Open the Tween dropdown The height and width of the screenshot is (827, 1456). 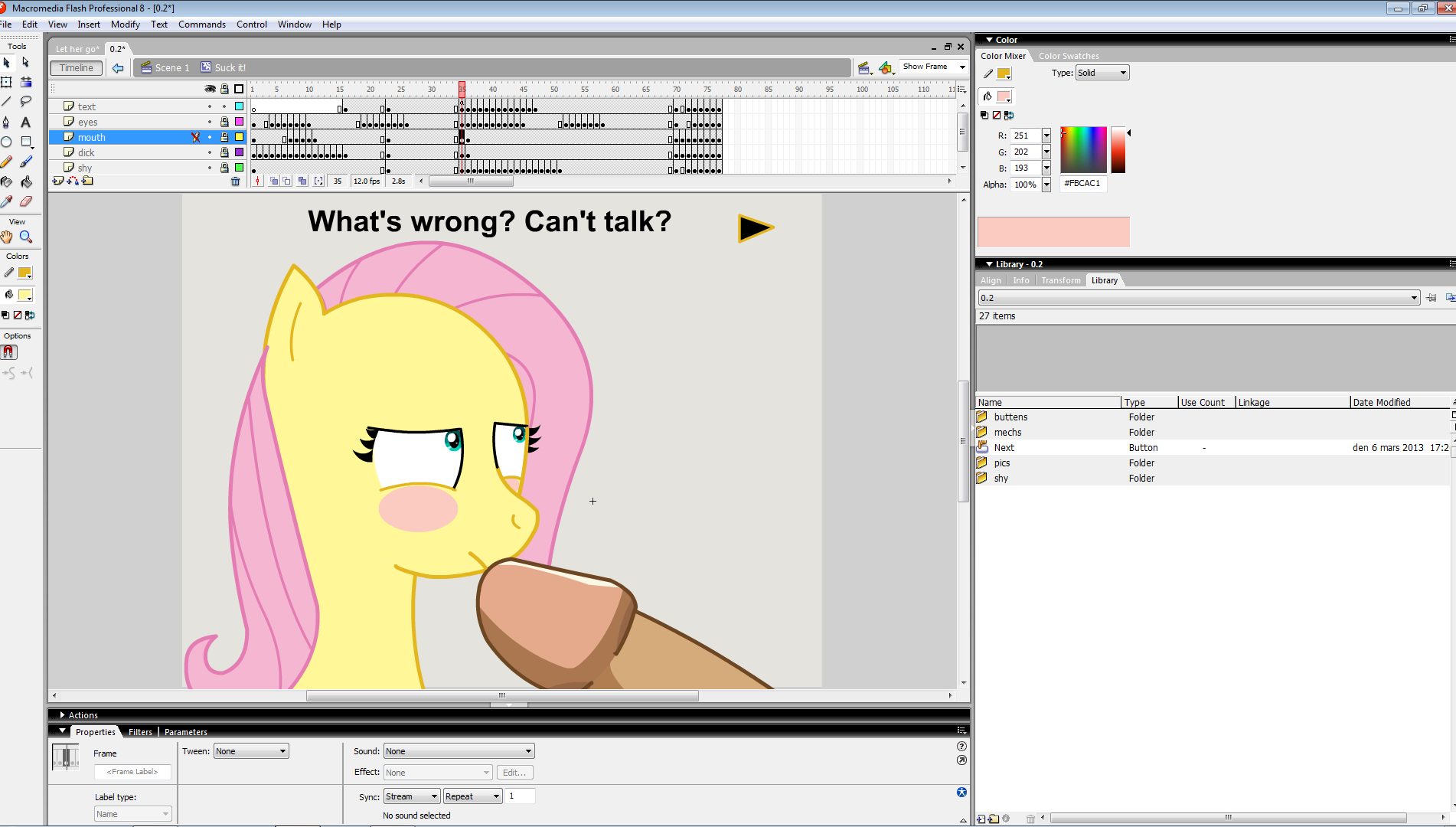251,751
